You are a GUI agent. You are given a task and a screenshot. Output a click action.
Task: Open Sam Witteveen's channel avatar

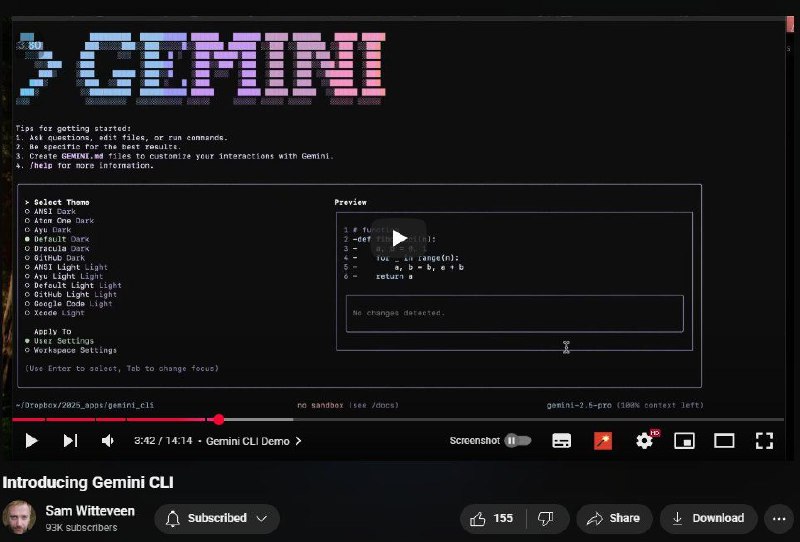[x=19, y=518]
